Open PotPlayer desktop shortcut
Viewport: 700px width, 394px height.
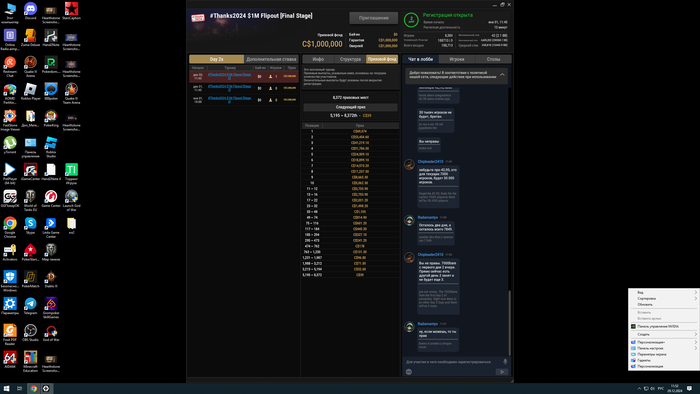(10, 174)
